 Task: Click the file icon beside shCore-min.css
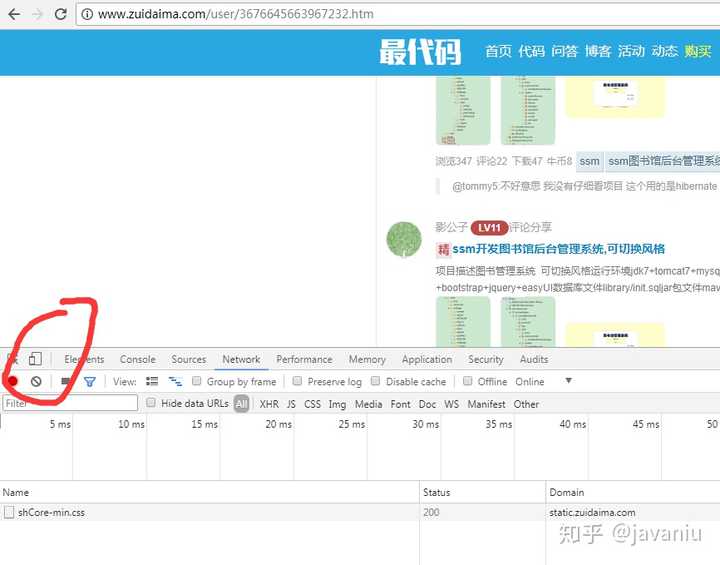coord(9,512)
